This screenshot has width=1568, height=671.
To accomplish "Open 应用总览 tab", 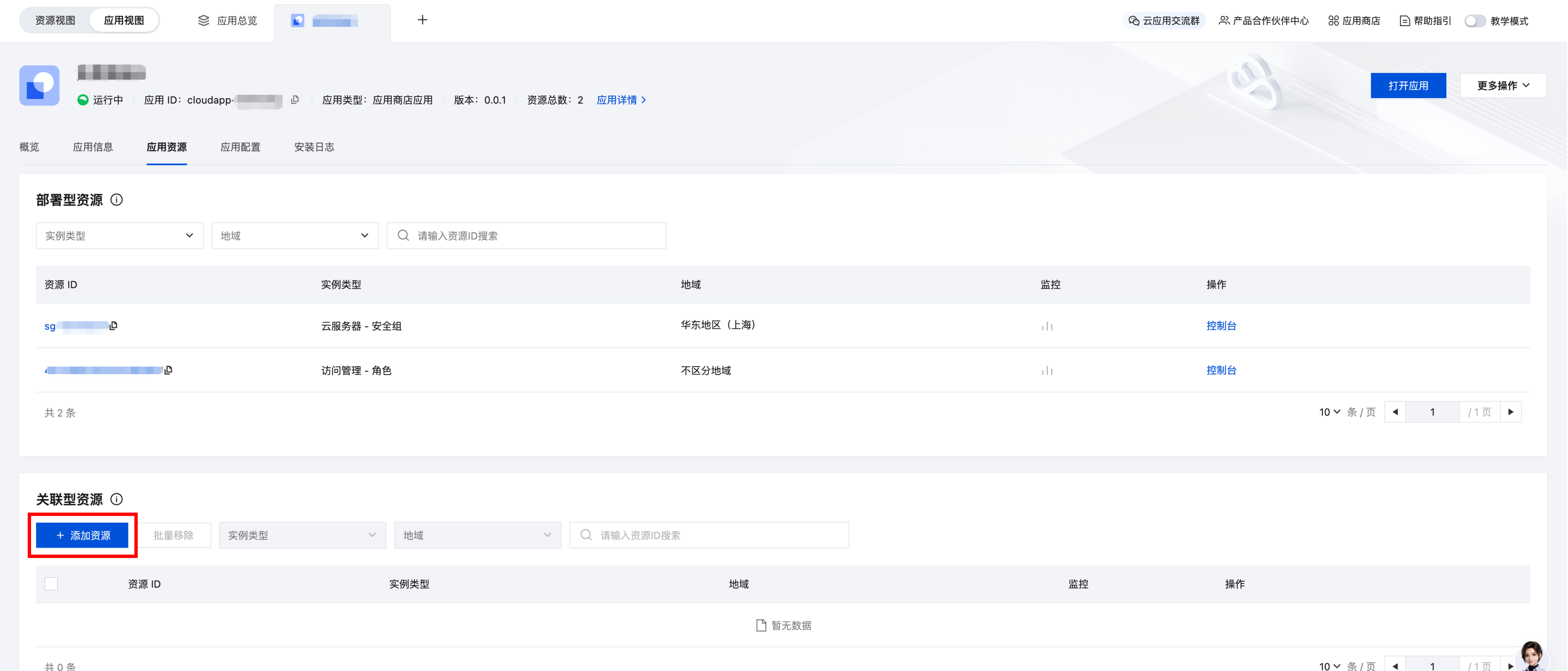I will point(228,21).
